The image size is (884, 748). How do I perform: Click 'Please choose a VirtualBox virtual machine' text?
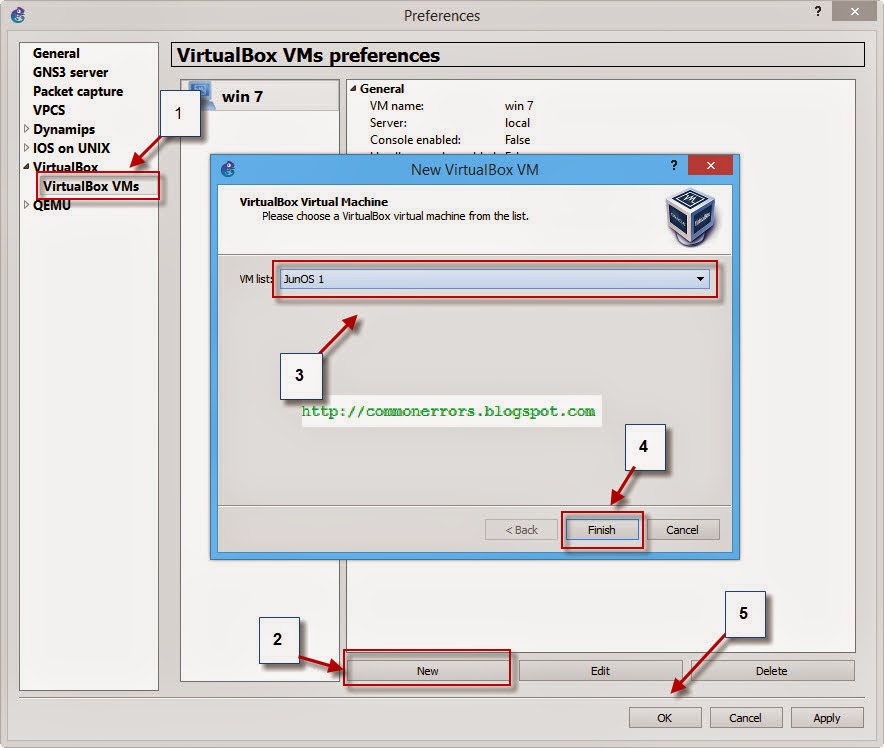395,216
